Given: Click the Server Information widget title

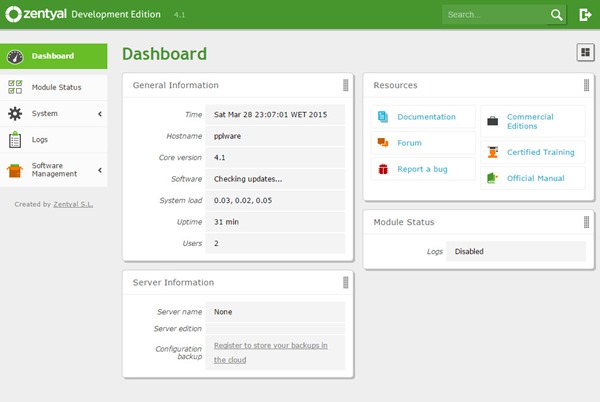Looking at the screenshot, I should 173,282.
